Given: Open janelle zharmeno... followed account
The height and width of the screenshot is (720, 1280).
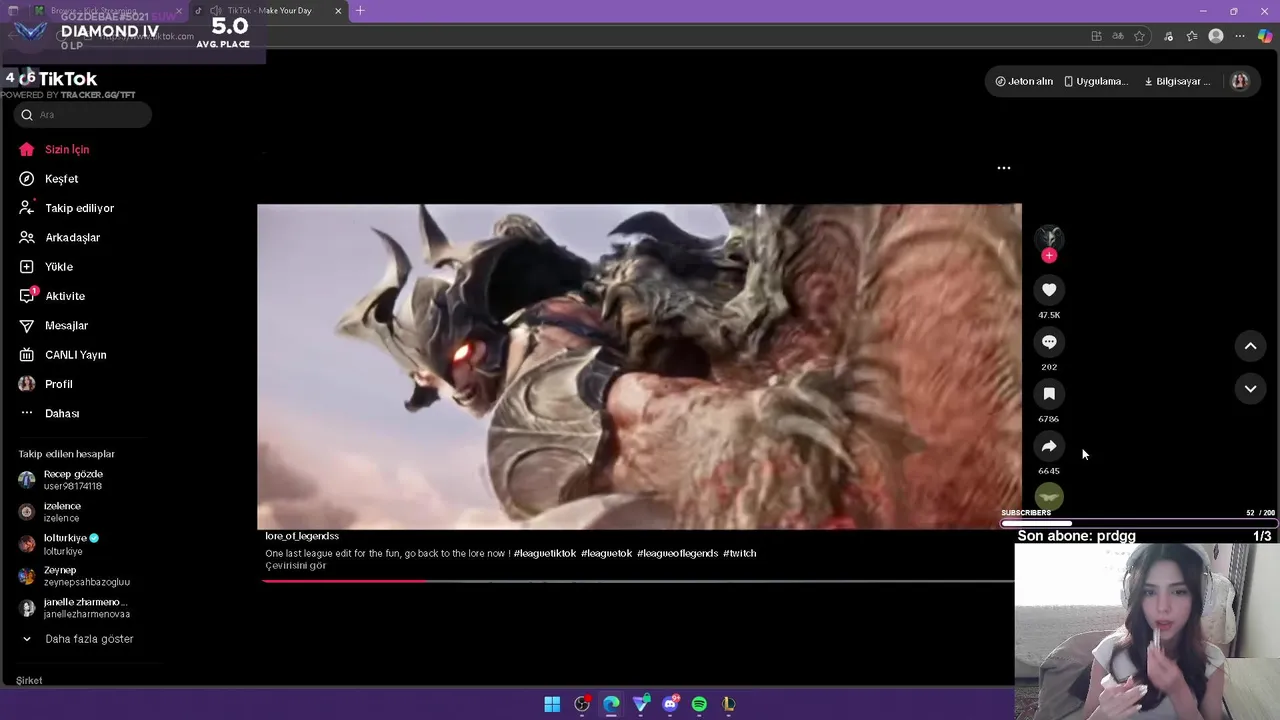Looking at the screenshot, I should click(x=75, y=608).
